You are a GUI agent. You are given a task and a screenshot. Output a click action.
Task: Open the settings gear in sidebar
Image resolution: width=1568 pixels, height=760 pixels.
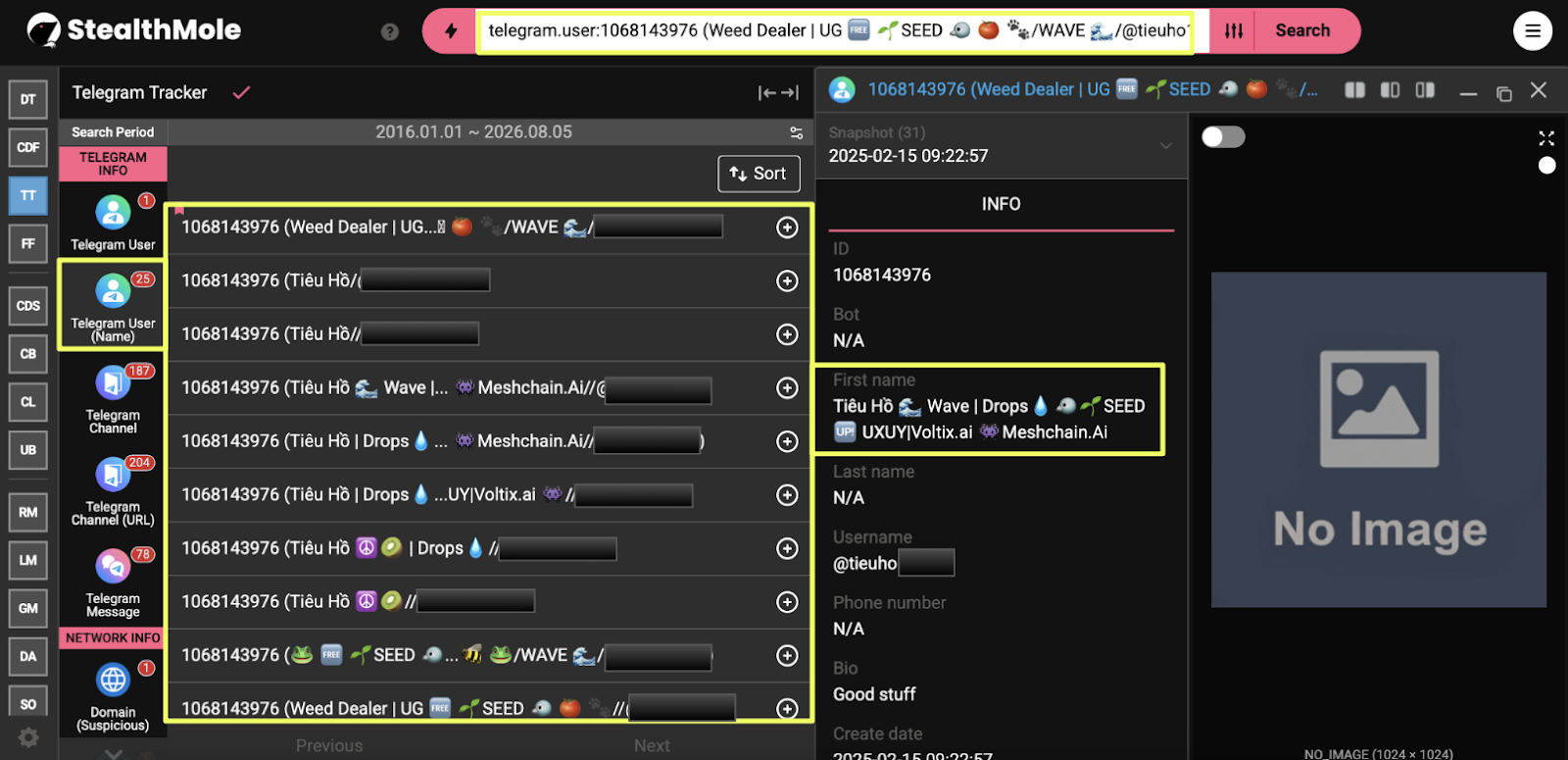(28, 737)
